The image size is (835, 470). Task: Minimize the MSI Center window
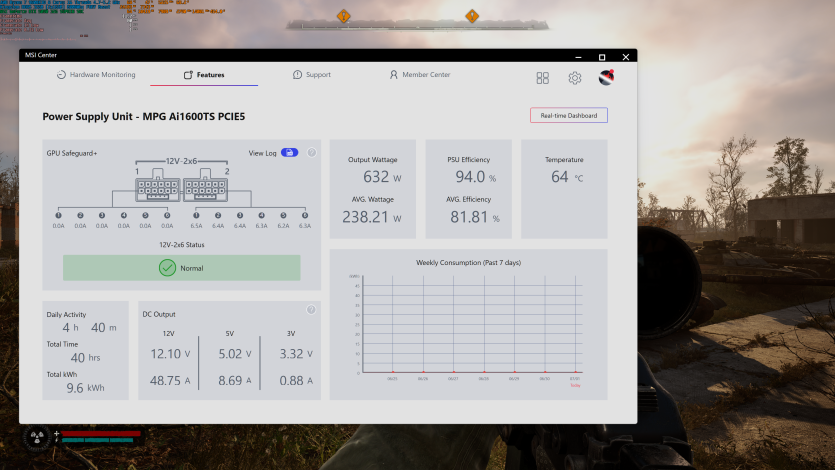pos(578,57)
